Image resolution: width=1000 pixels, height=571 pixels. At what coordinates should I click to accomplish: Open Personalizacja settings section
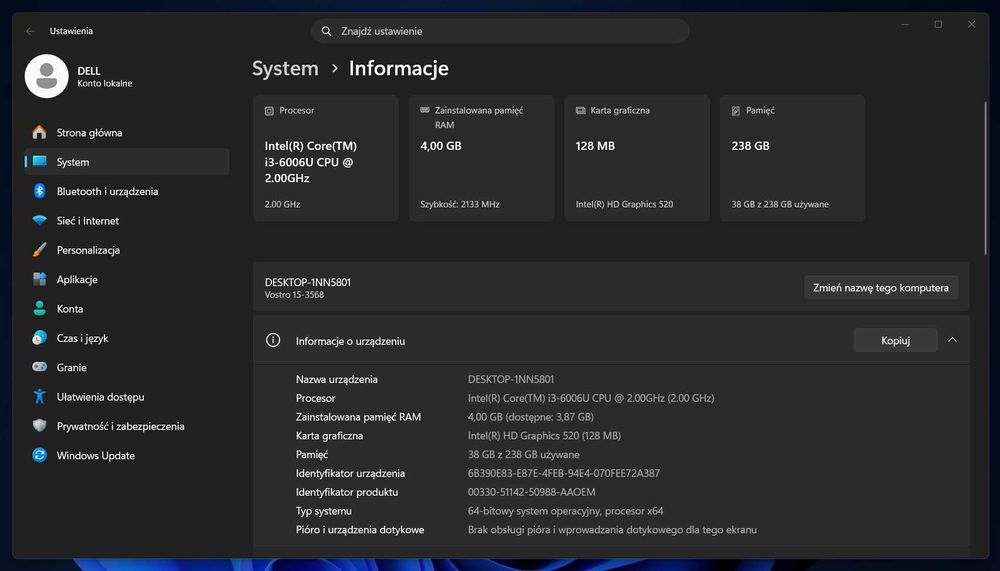127,249
